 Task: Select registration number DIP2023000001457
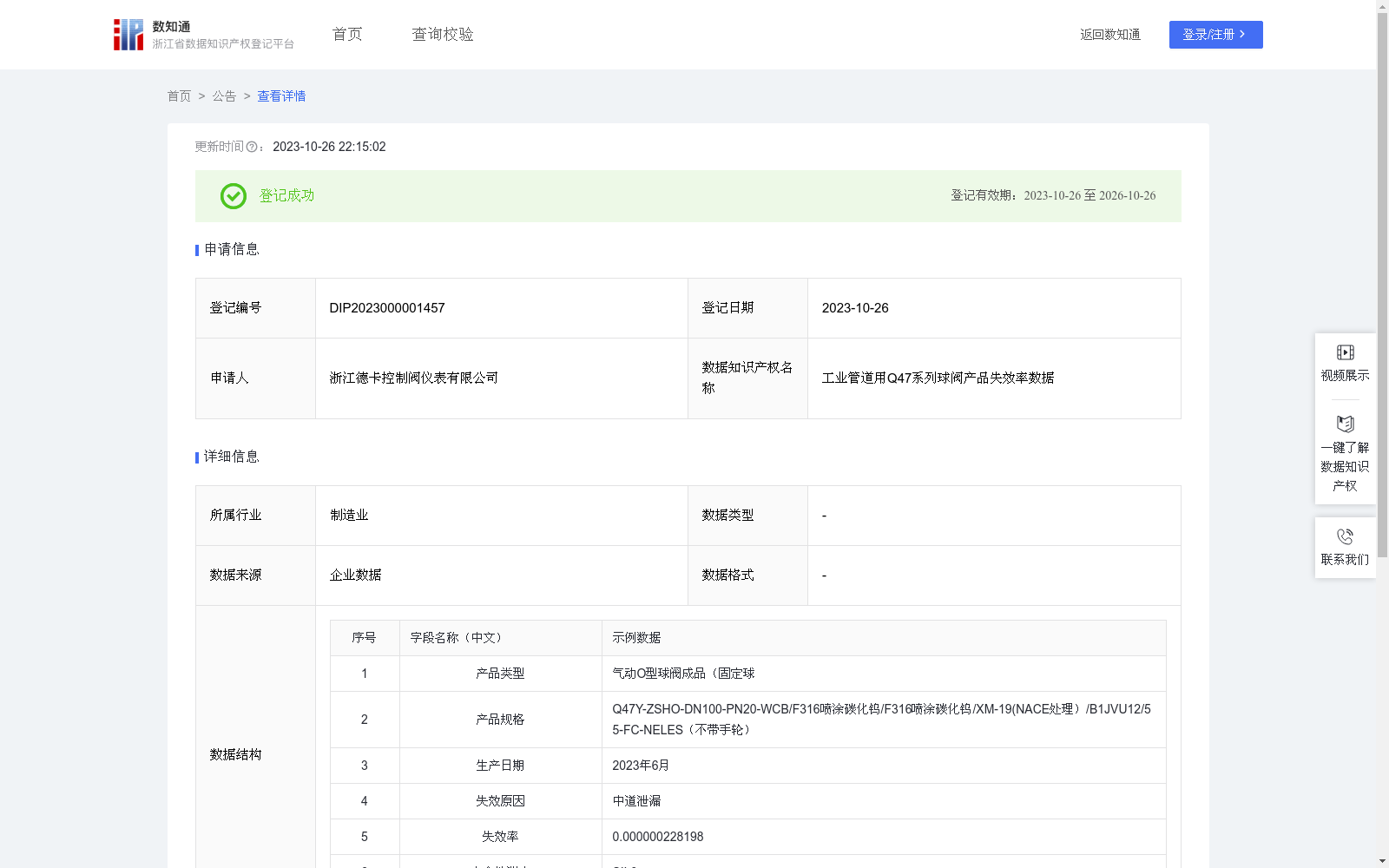tap(387, 308)
